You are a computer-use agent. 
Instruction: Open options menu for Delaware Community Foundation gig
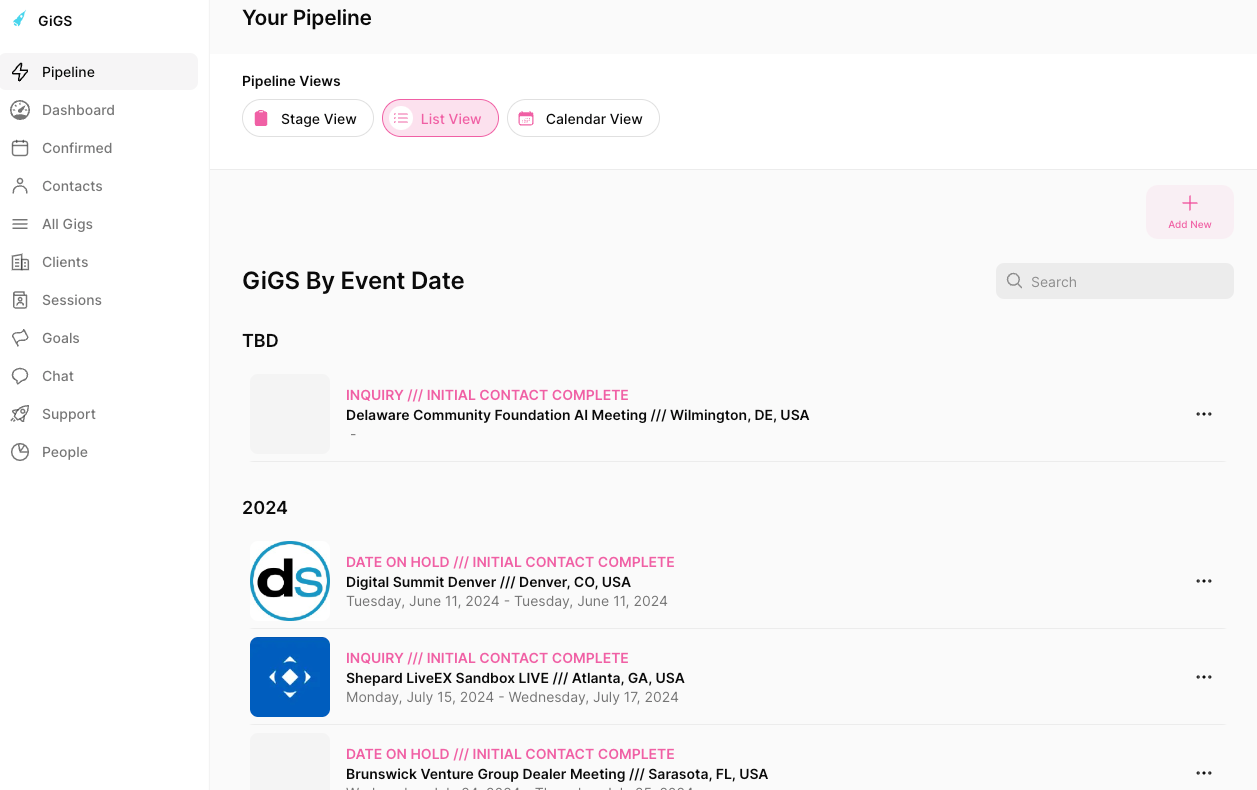[1204, 414]
